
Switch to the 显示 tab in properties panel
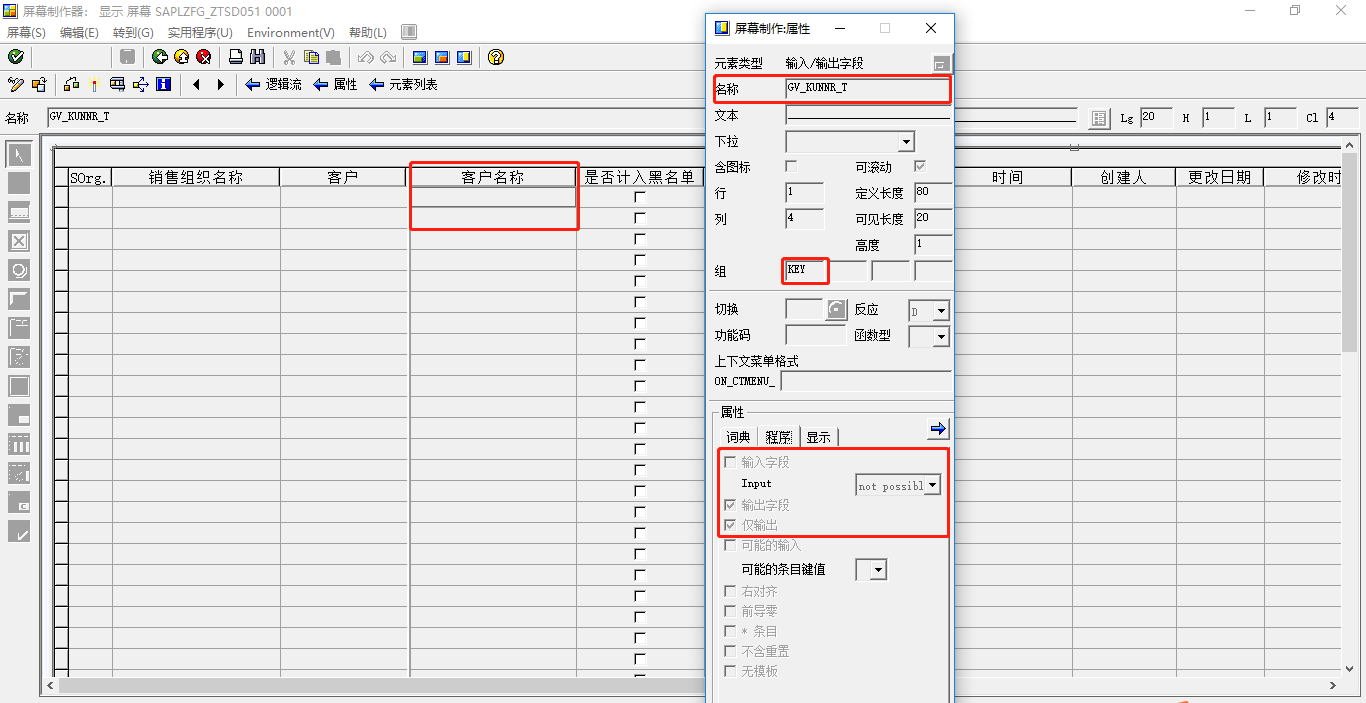point(819,437)
